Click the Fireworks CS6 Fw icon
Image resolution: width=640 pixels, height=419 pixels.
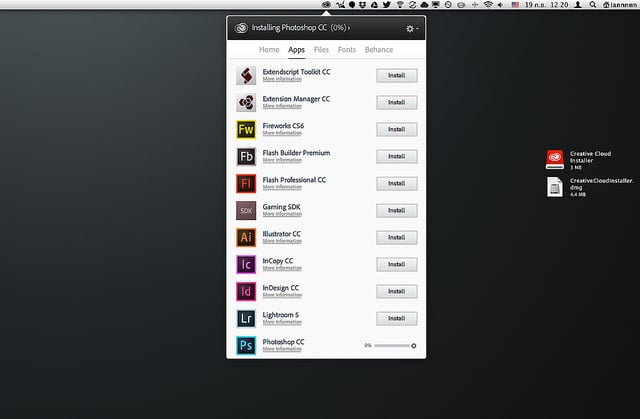coord(246,129)
